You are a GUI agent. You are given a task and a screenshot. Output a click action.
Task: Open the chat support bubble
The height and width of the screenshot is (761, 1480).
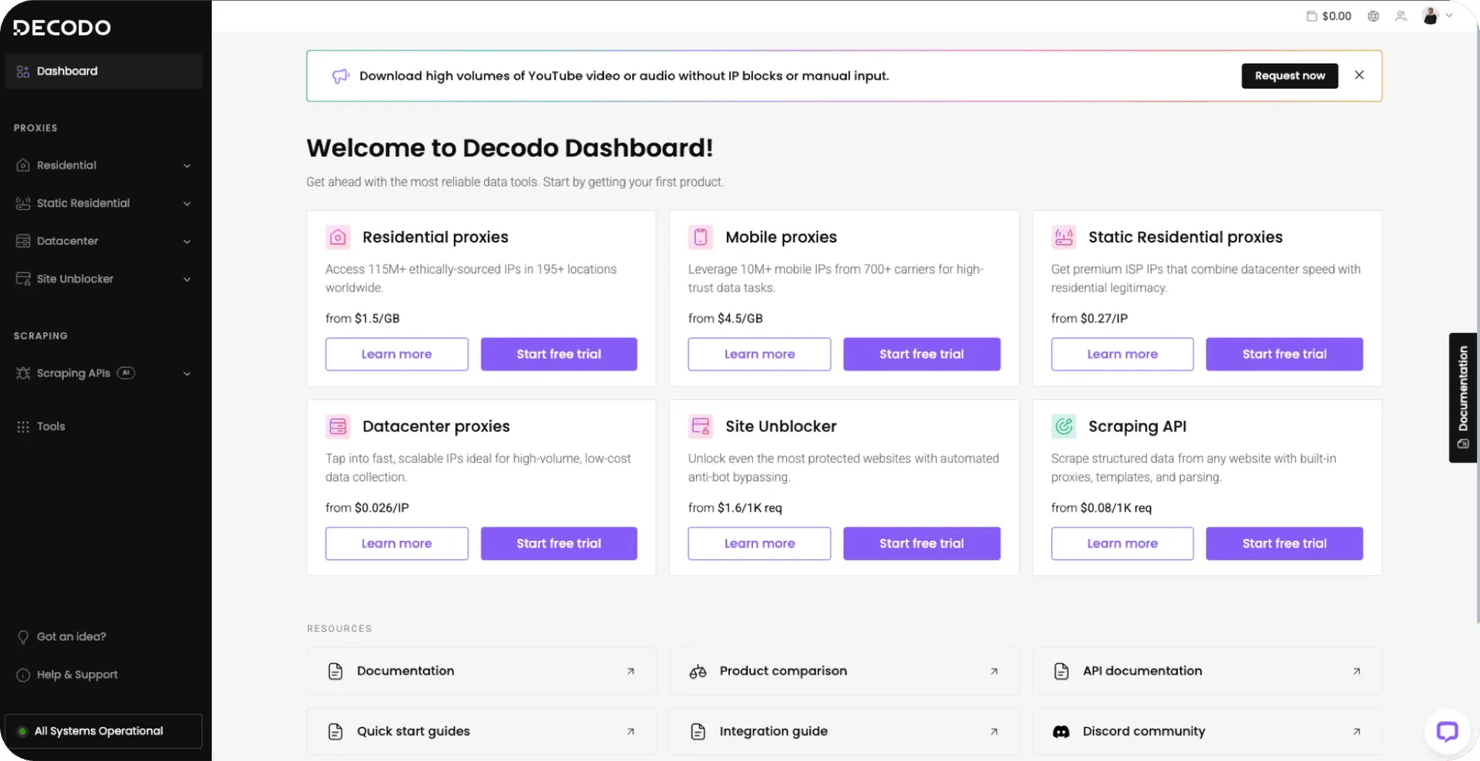tap(1447, 731)
